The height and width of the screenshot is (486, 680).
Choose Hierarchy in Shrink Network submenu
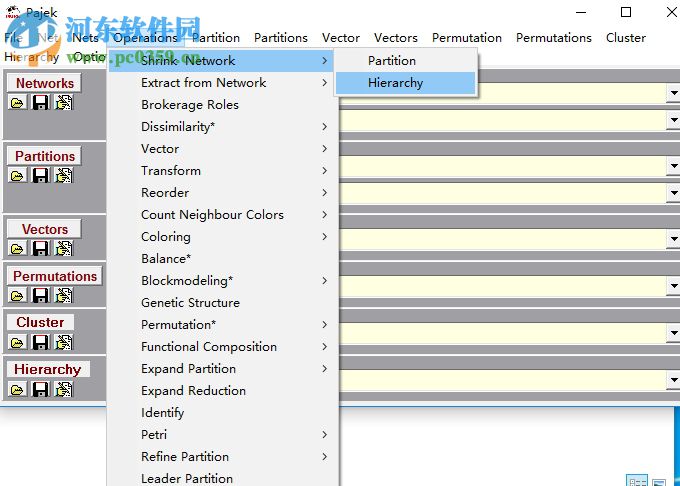[405, 83]
